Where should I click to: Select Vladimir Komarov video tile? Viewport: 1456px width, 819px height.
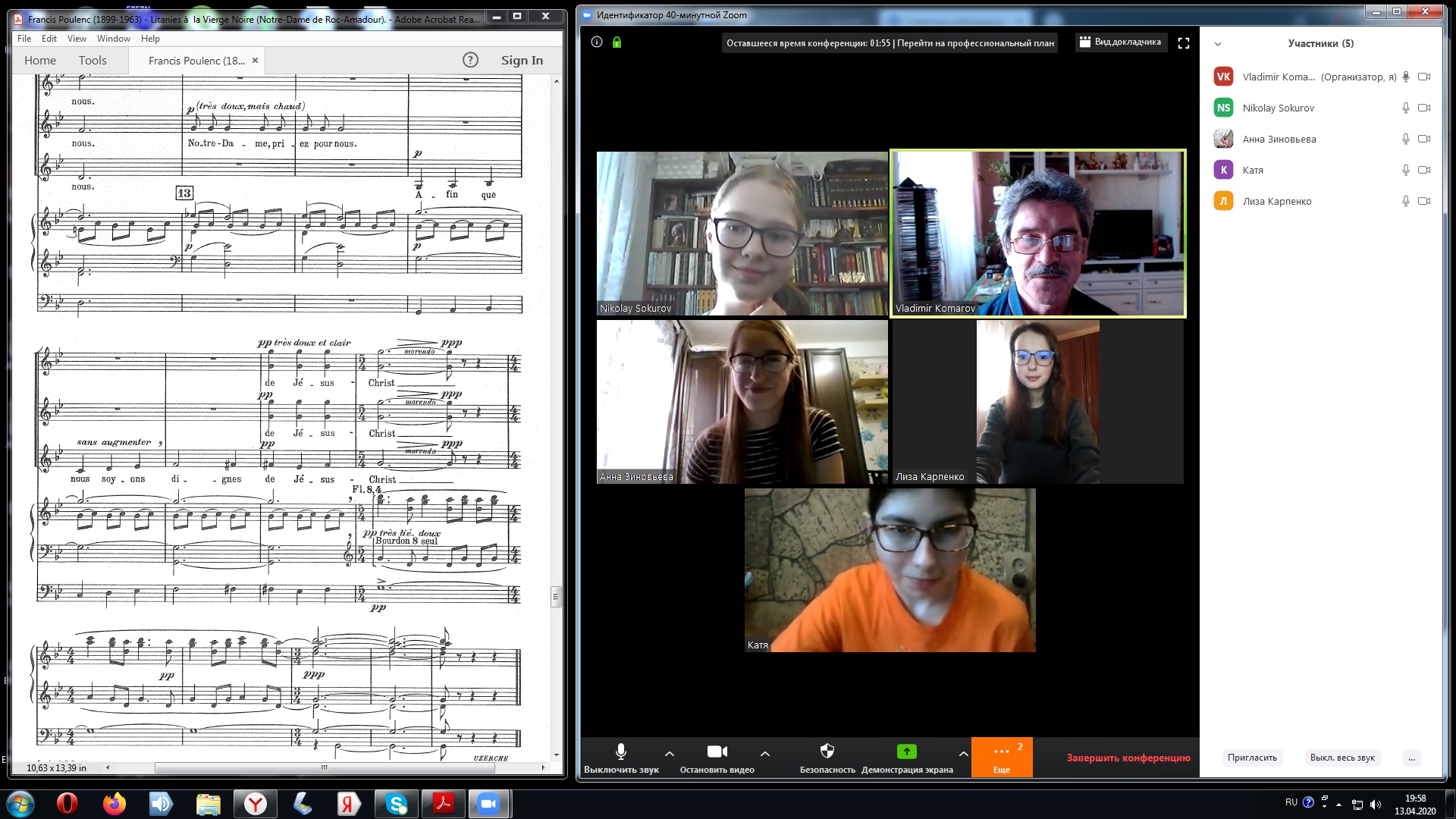click(x=1037, y=234)
